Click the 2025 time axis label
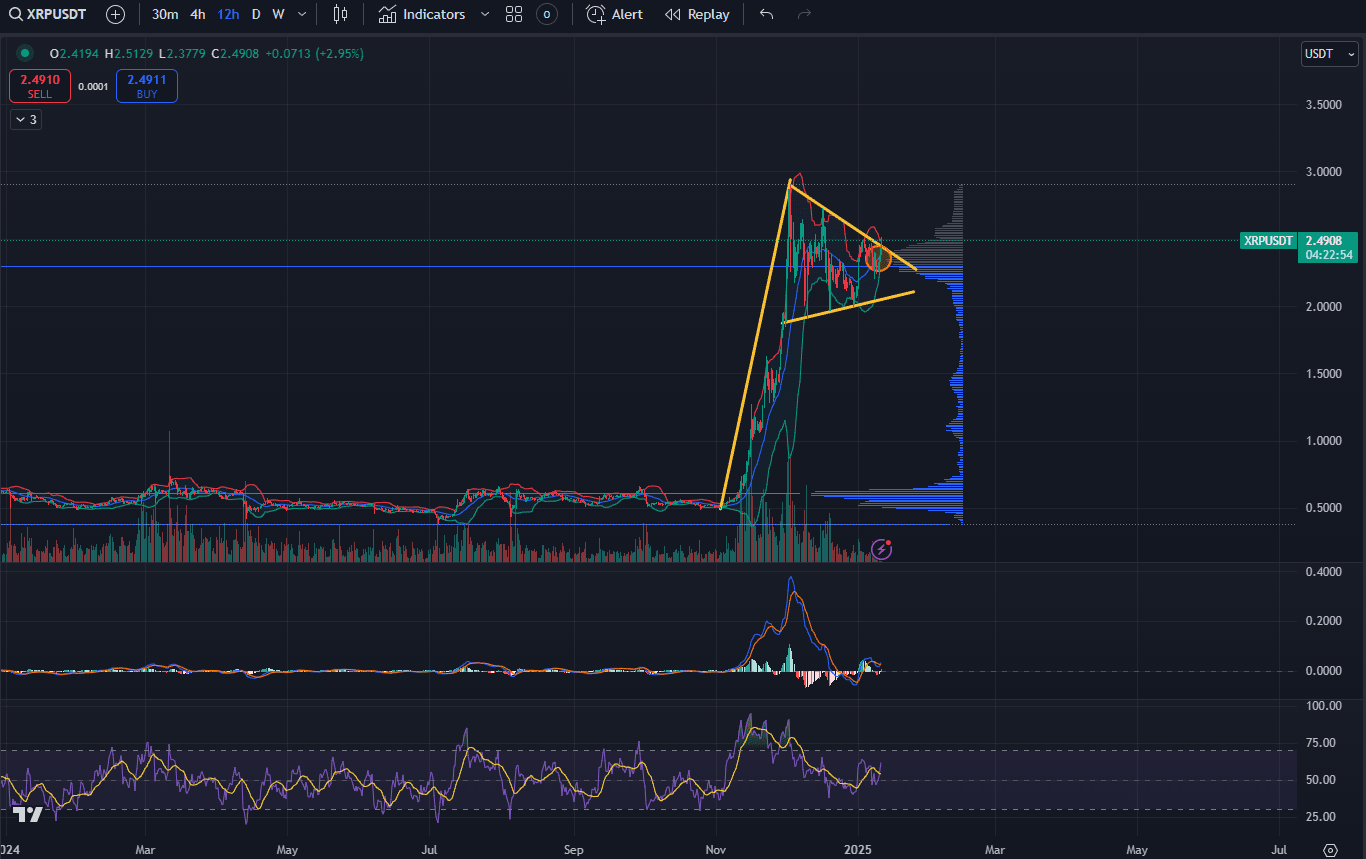The height and width of the screenshot is (859, 1366). click(x=858, y=850)
